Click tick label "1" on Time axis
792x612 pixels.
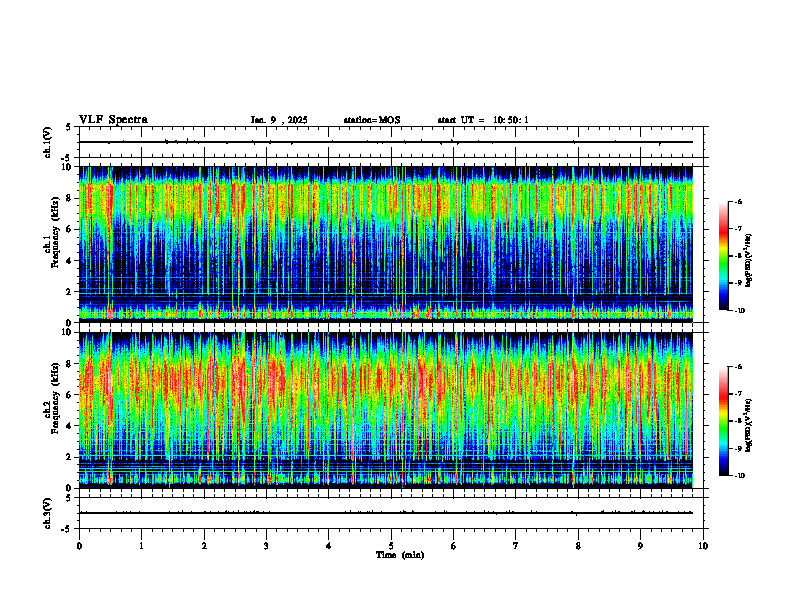141,546
